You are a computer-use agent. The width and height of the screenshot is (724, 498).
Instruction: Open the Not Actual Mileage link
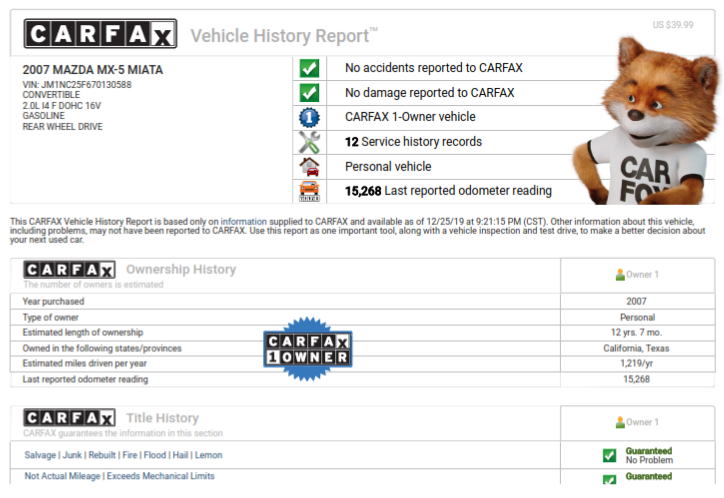[x=62, y=476]
